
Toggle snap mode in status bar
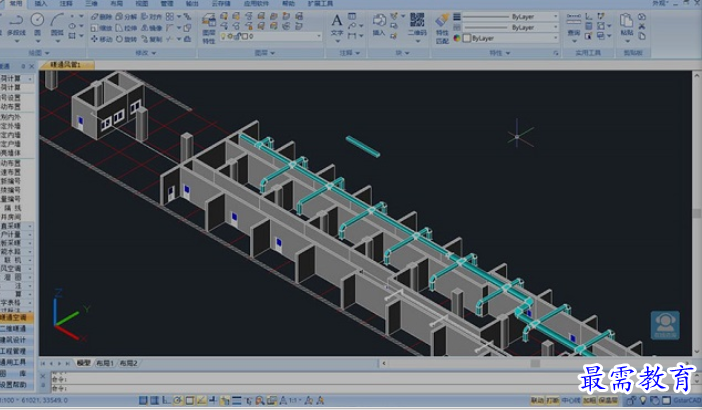coord(143,401)
